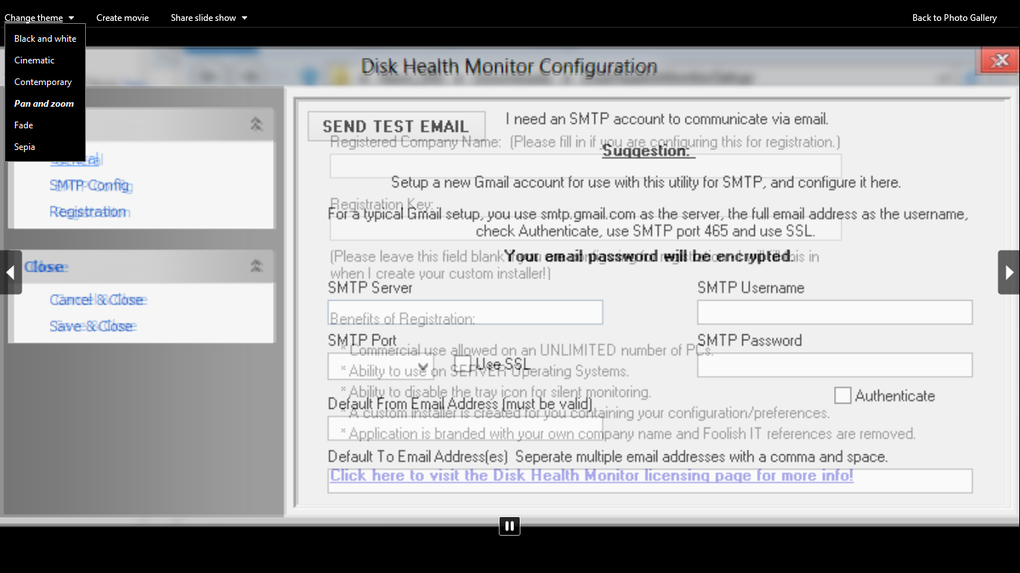Click the Close section header text
1020x573 pixels.
pyautogui.click(x=45, y=267)
